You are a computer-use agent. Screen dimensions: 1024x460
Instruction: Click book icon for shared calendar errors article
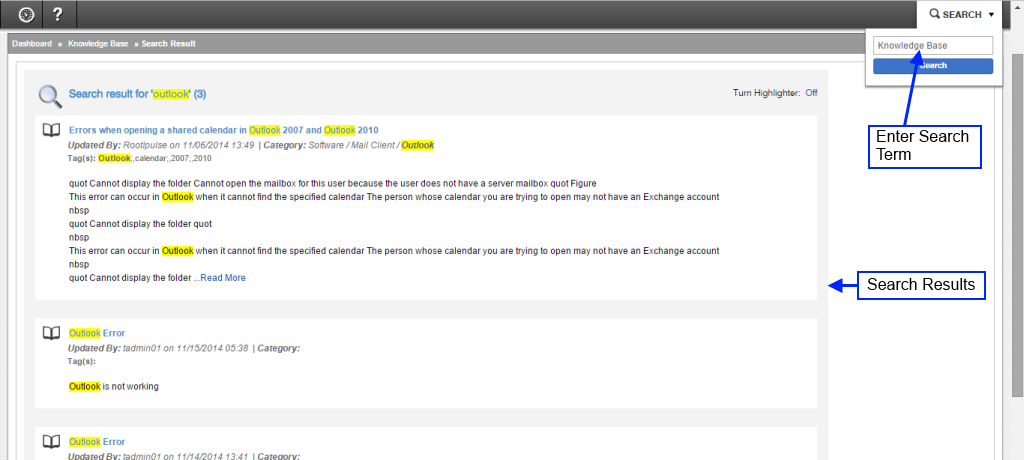tap(52, 131)
